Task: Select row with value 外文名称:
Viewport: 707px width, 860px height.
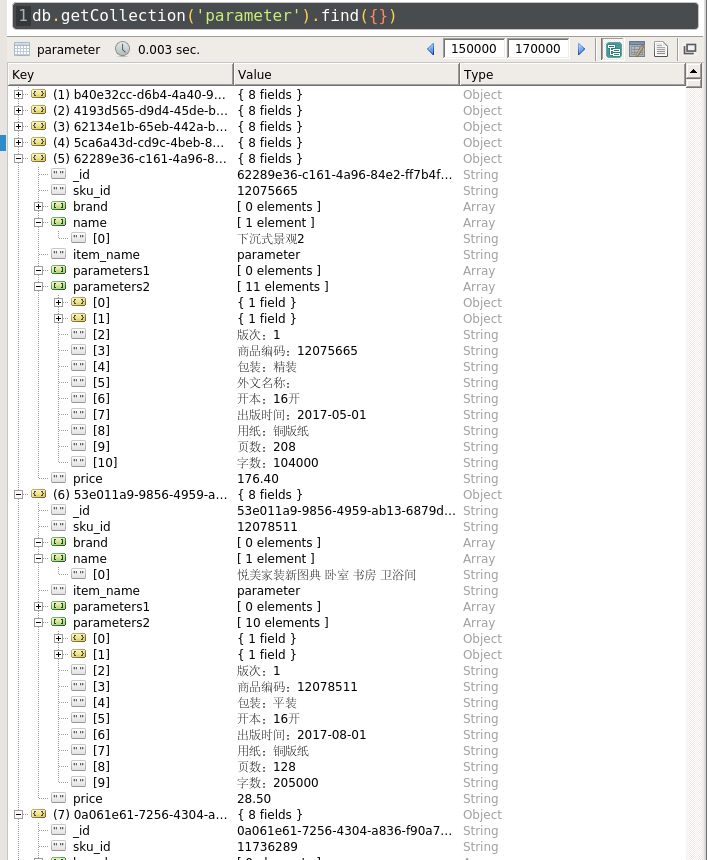Action: pyautogui.click(x=347, y=382)
